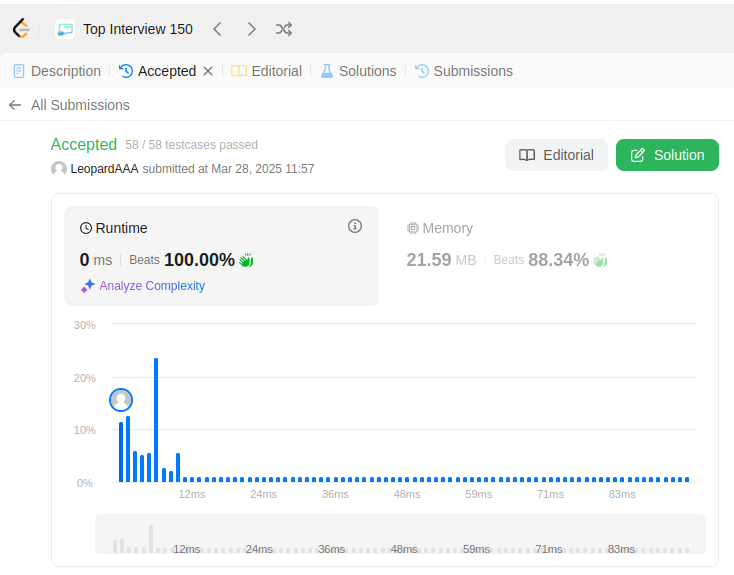Screen dimensions: 734x575
Task: Go to next problem with right chevron
Action: 251,29
